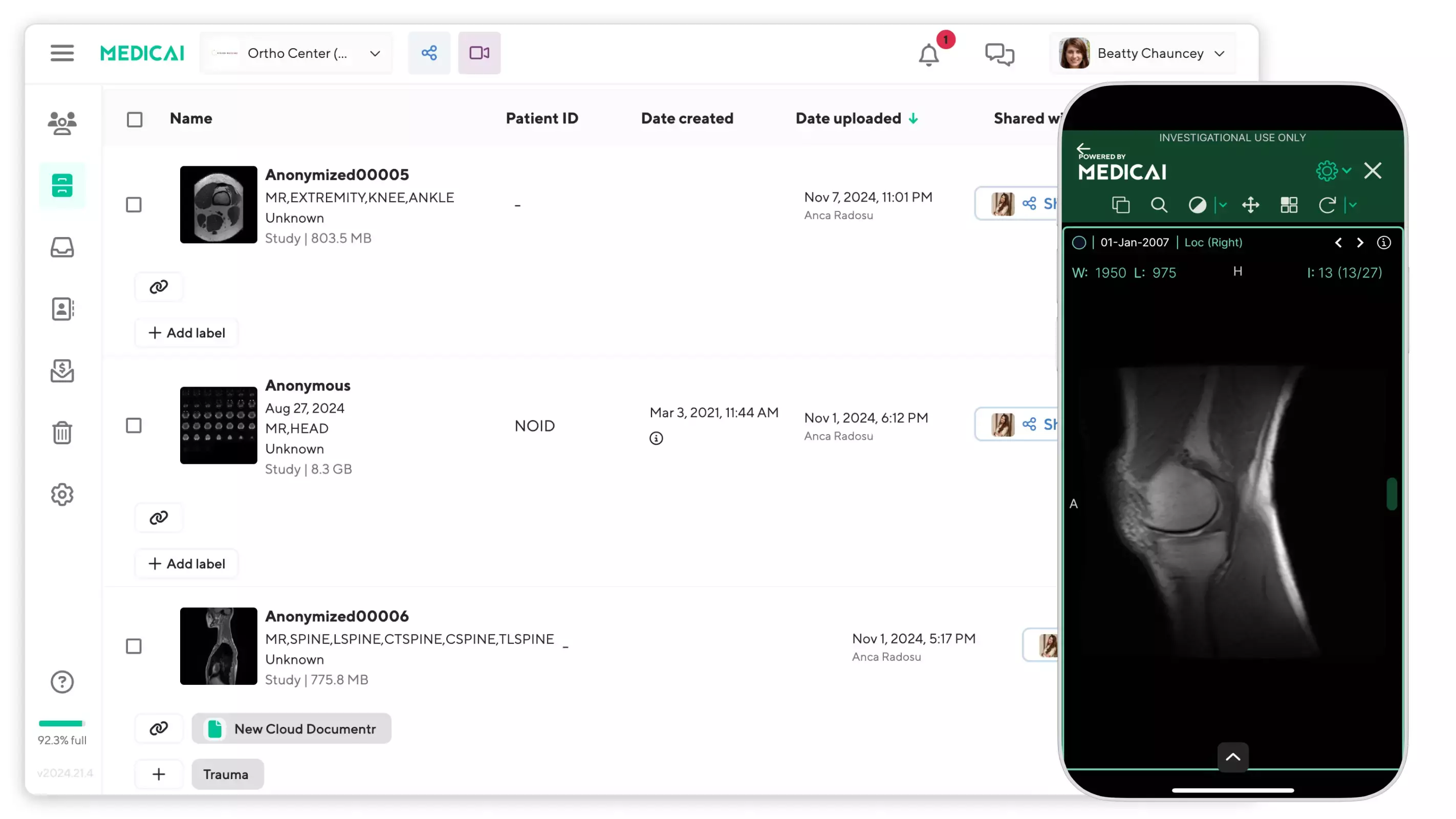Add label to Anonymous study
Screen dimensions: 1456x819
click(186, 564)
